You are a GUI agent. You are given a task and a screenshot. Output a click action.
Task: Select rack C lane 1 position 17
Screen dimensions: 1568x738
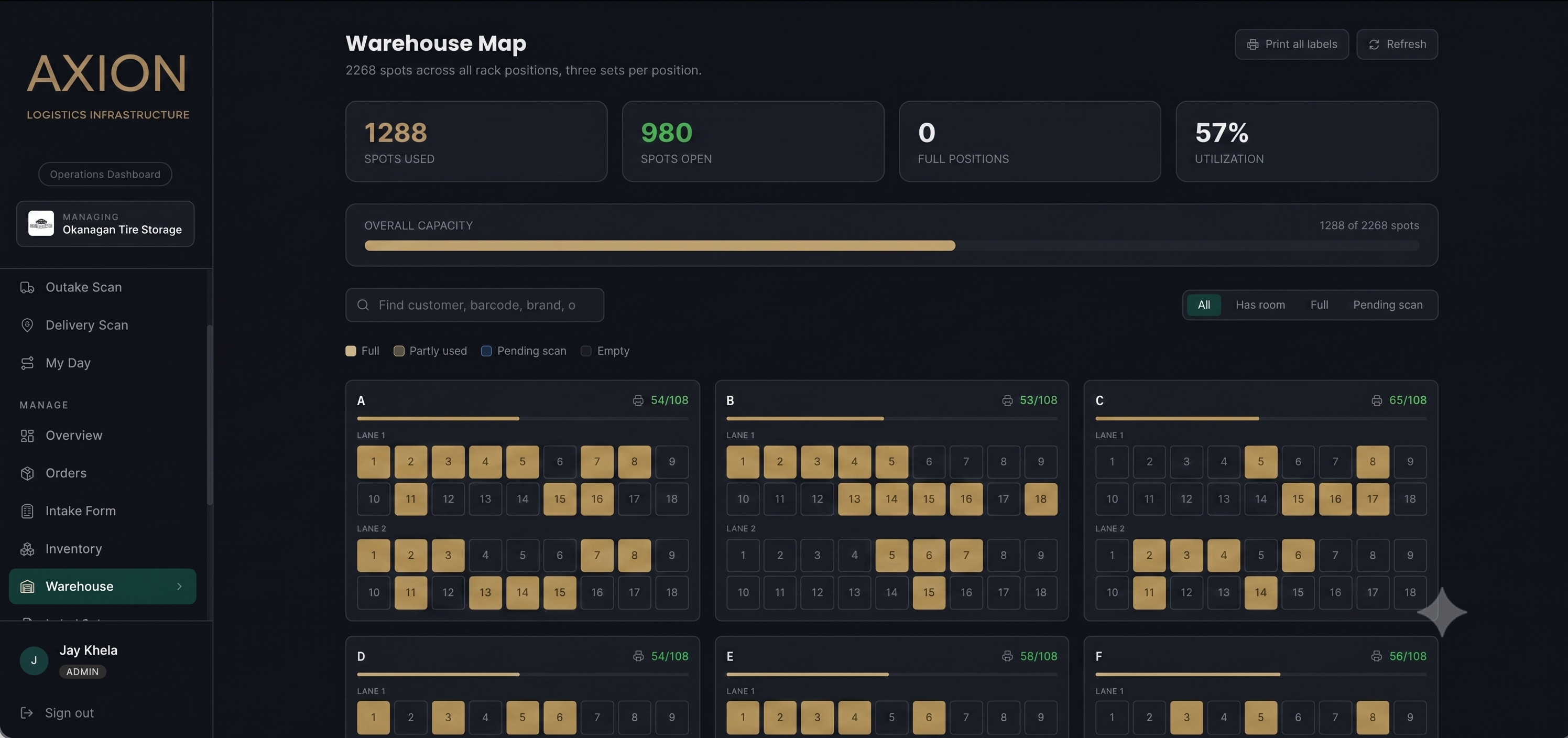1372,498
